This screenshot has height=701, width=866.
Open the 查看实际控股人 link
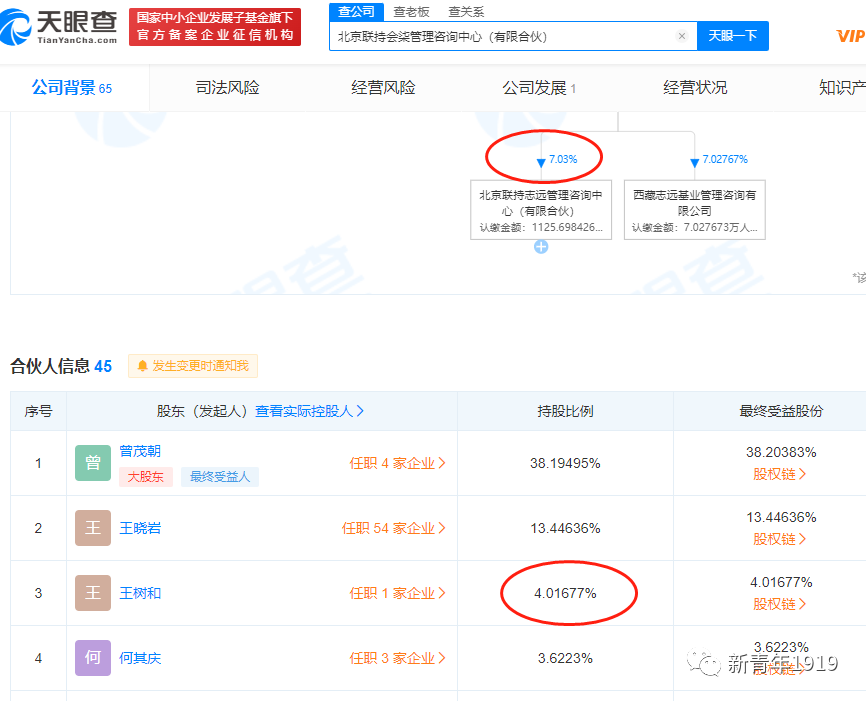(x=309, y=411)
